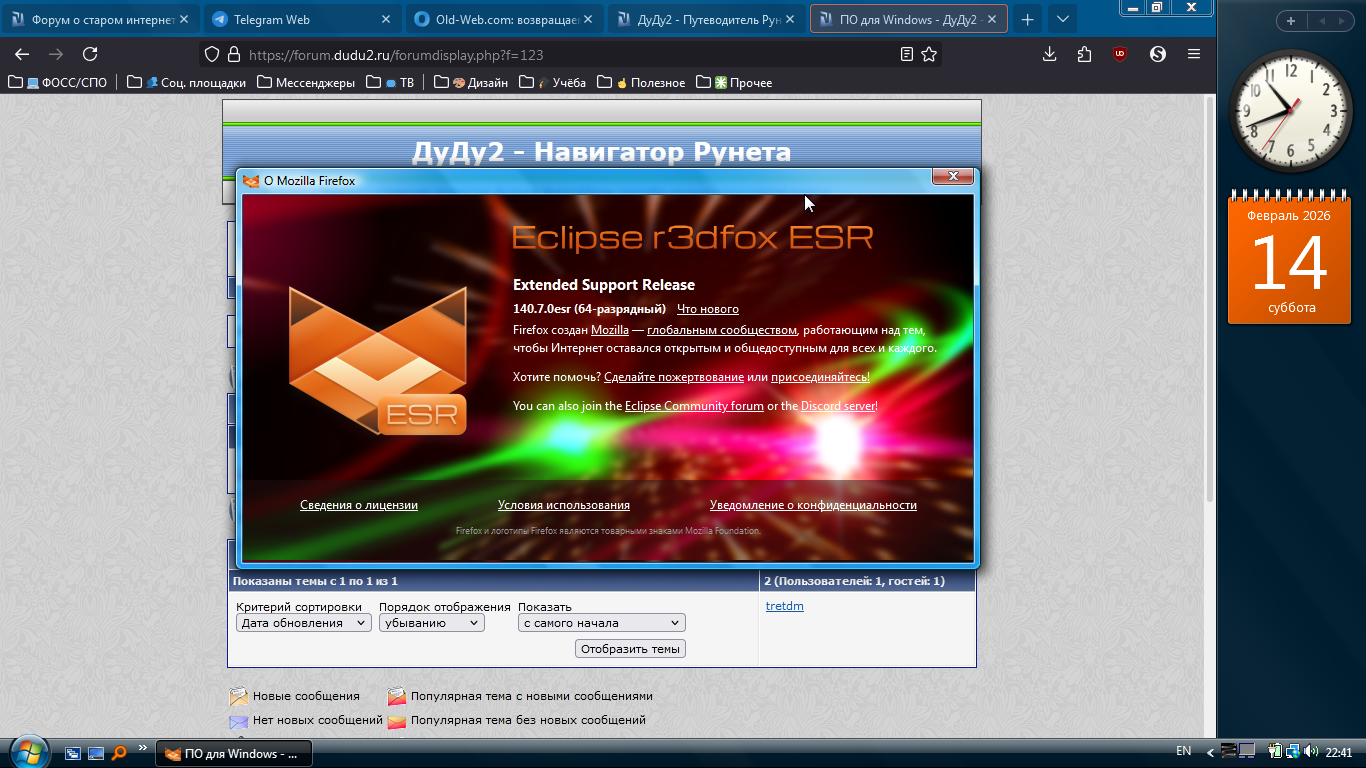
Task: Bookmark this page with the star icon
Action: (929, 54)
